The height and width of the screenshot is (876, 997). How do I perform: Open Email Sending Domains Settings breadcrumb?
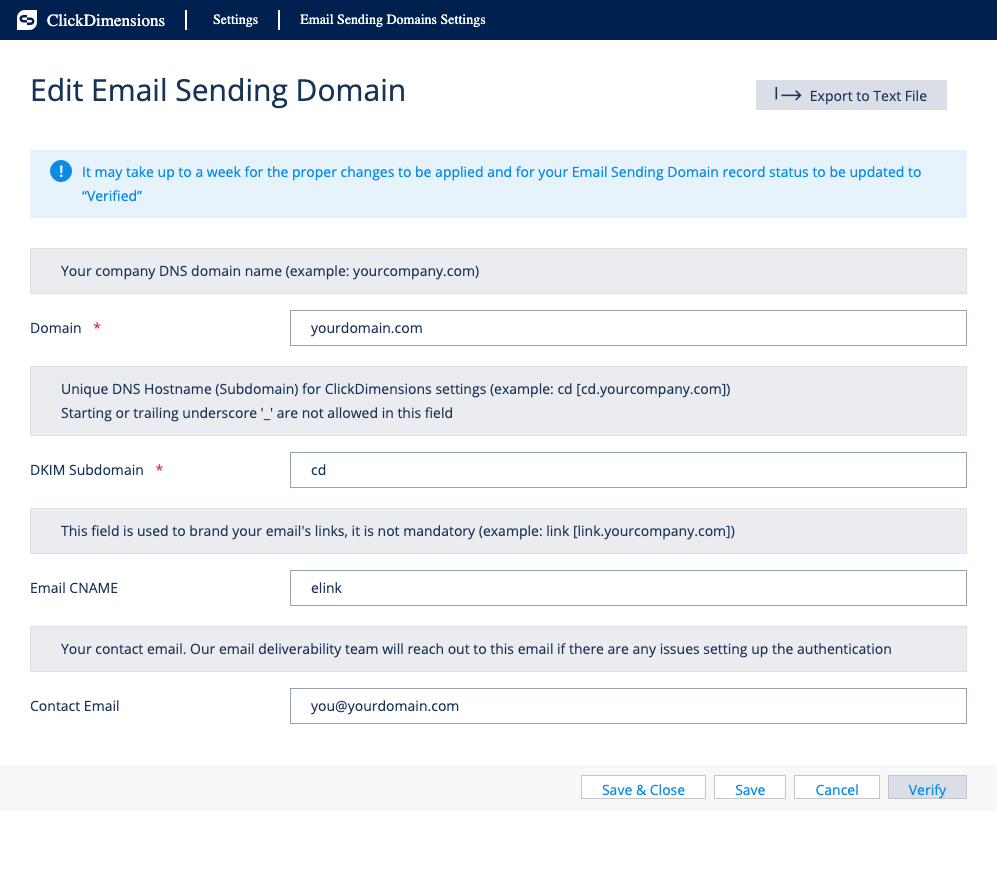(x=392, y=20)
